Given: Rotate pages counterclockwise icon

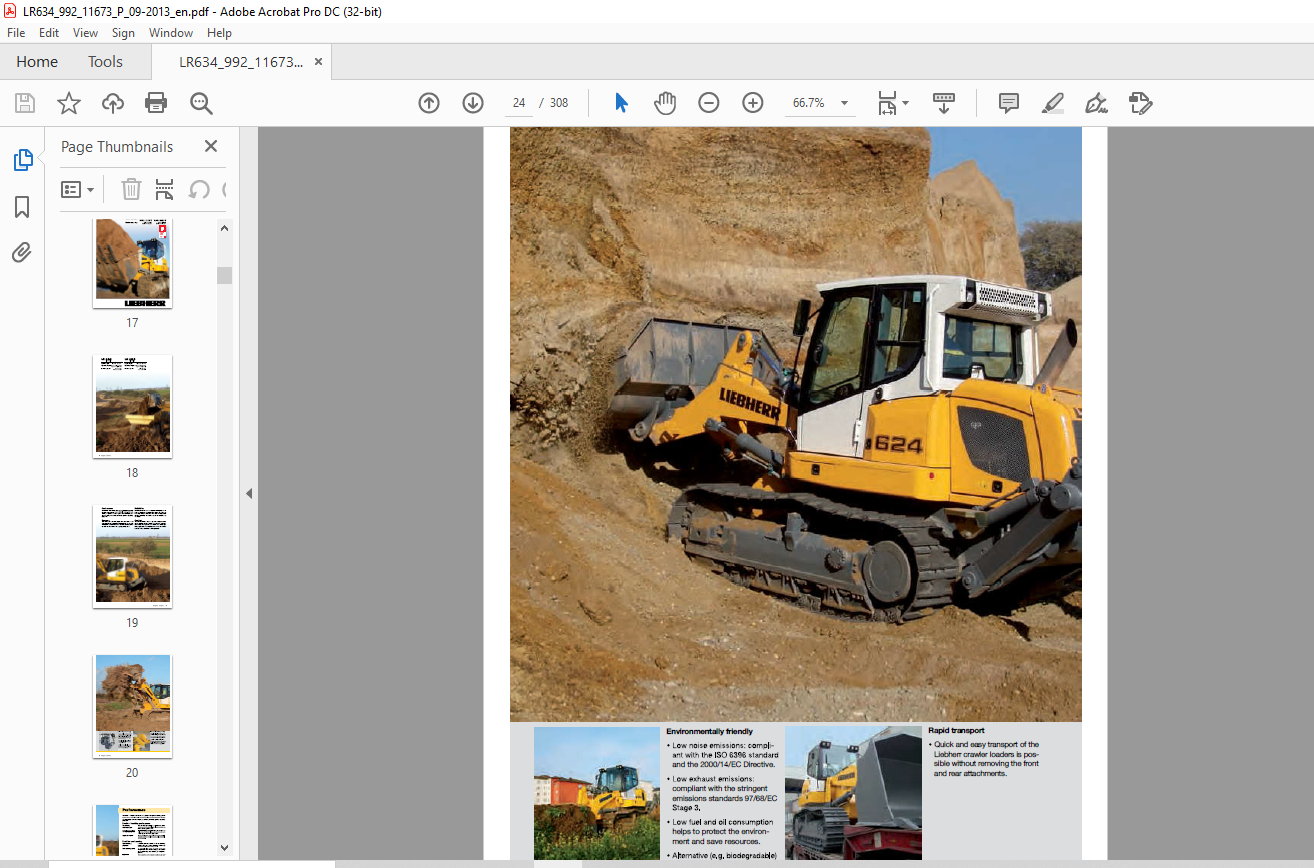Looking at the screenshot, I should coord(199,189).
